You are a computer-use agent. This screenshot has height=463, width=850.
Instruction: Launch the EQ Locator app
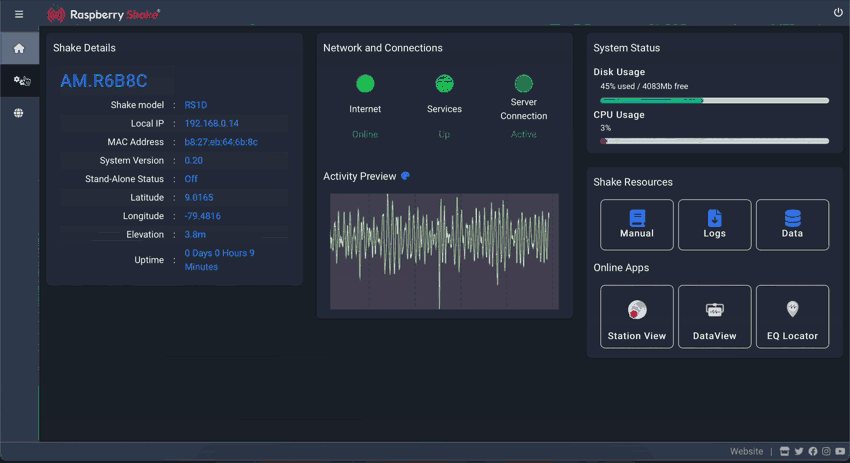pyautogui.click(x=792, y=317)
